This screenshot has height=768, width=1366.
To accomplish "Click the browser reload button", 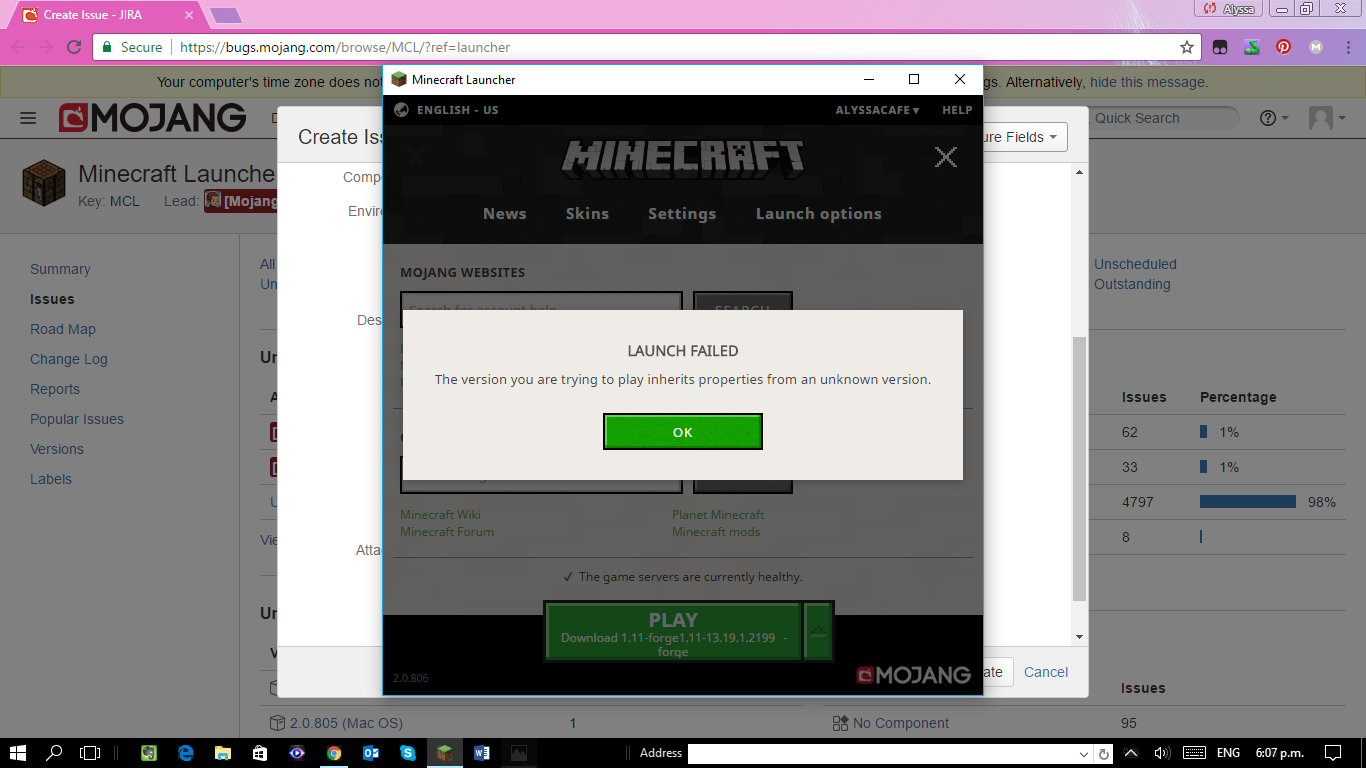I will pyautogui.click(x=74, y=47).
